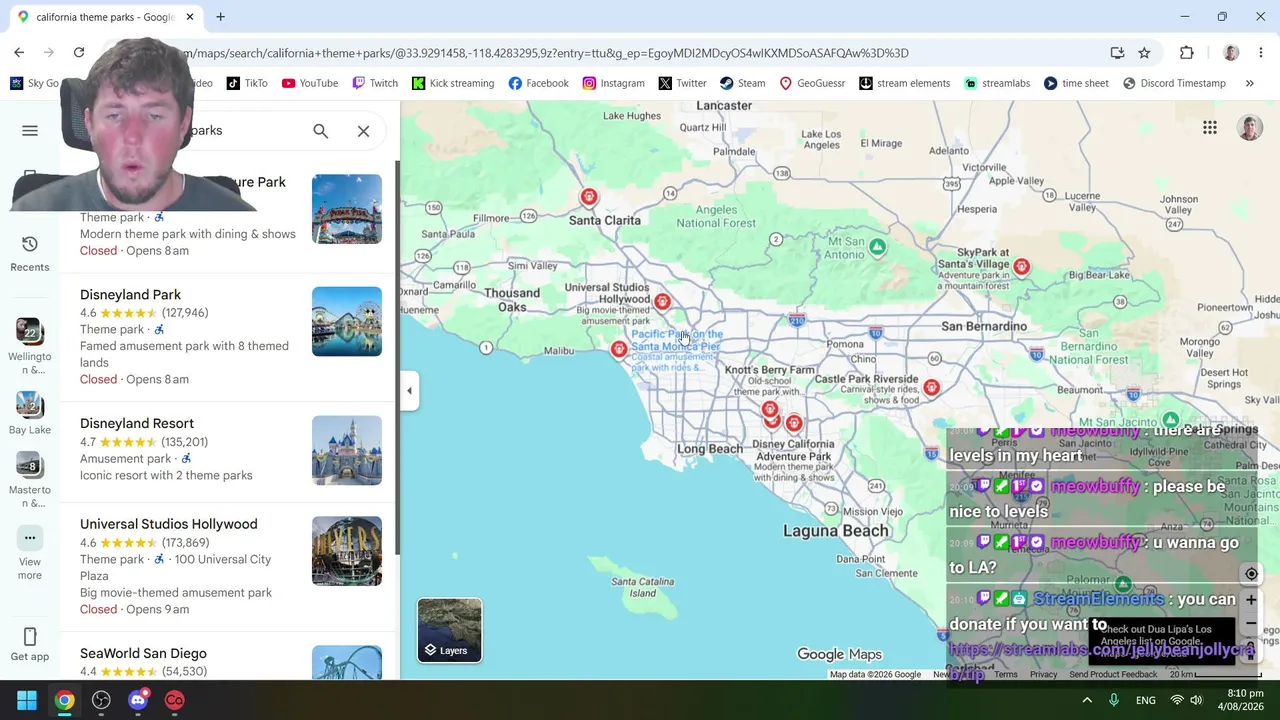Expand View more in the Maps sidebar
This screenshot has height=720, width=1280.
click(x=30, y=553)
